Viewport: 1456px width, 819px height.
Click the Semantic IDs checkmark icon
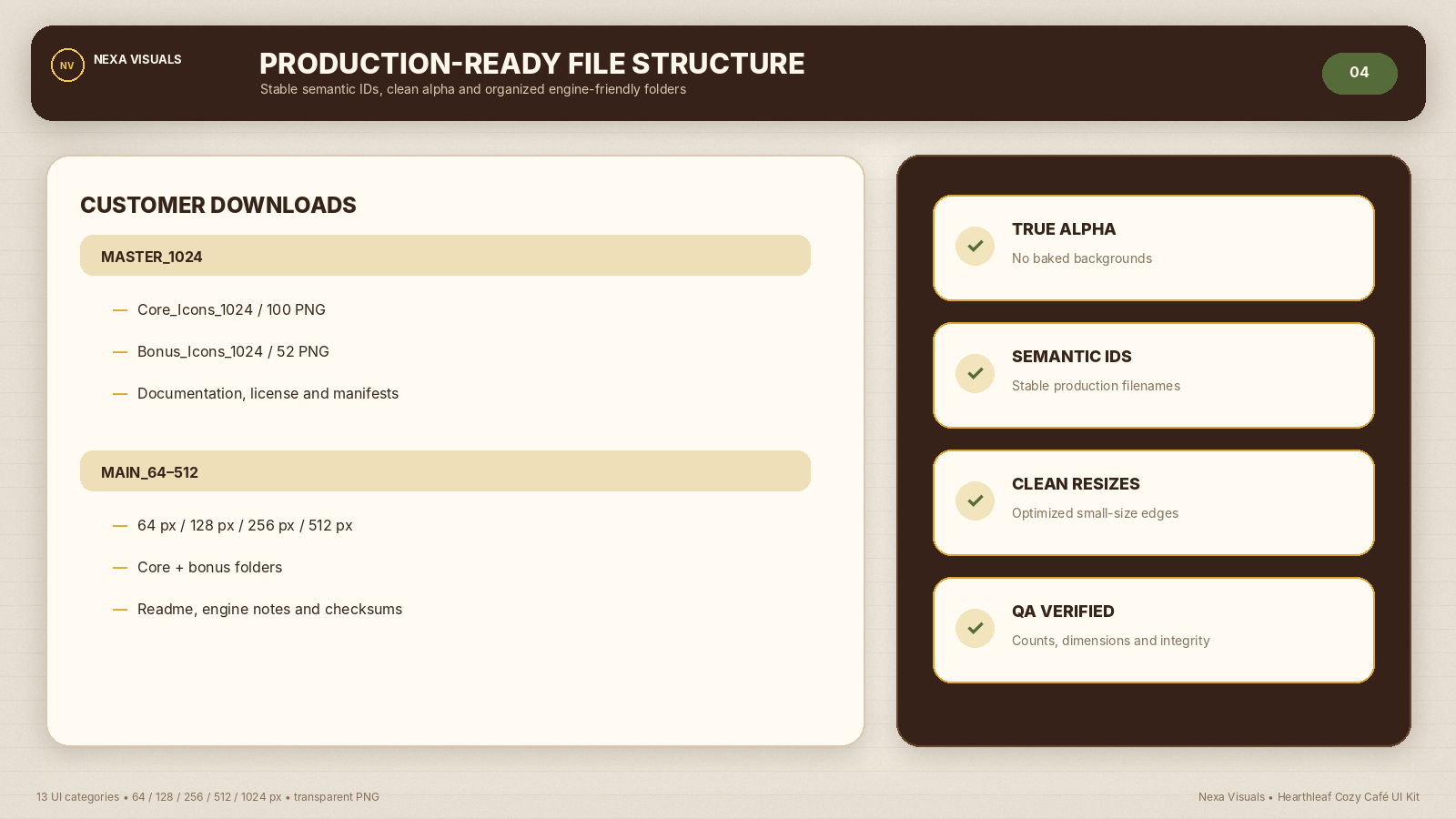click(975, 373)
